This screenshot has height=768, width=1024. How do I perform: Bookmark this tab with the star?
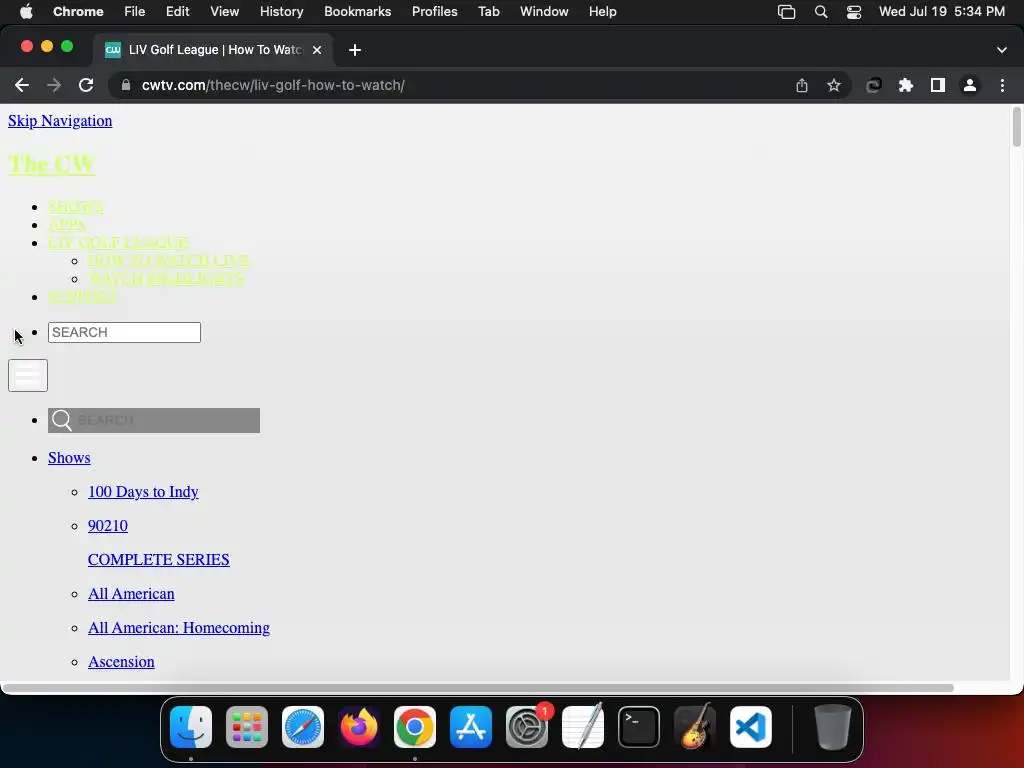(x=834, y=85)
